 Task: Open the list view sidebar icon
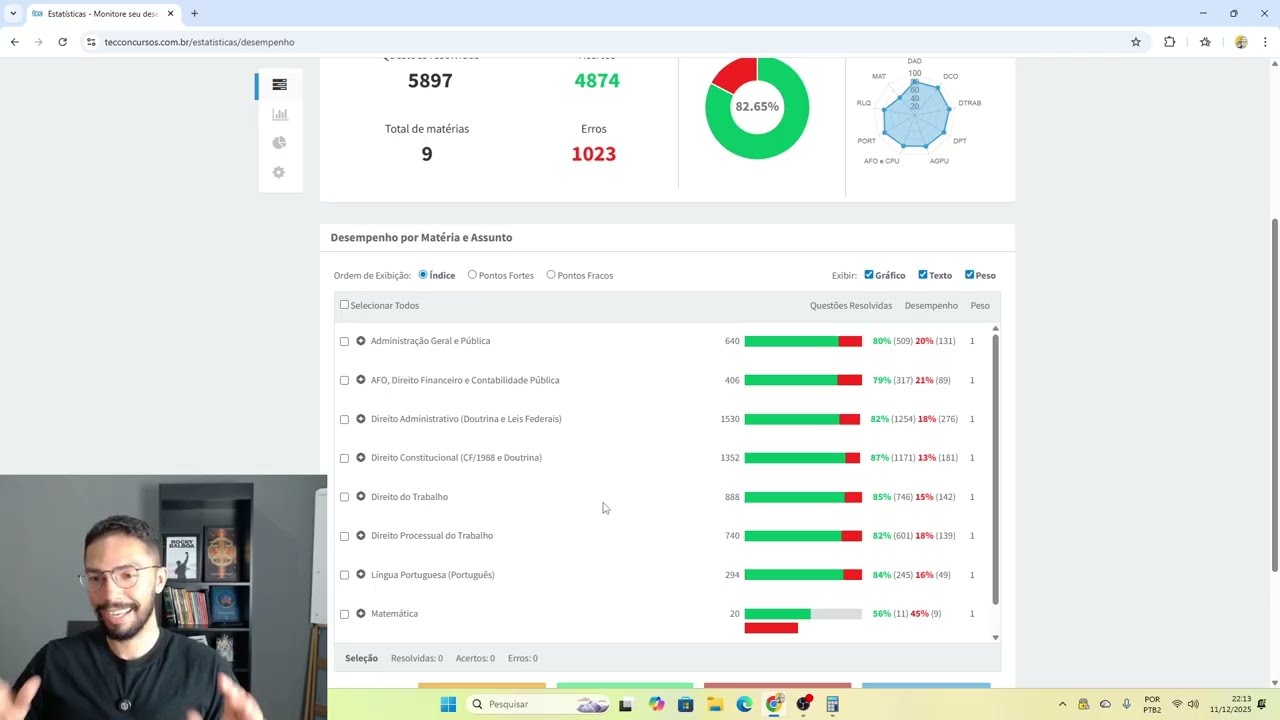(x=279, y=85)
